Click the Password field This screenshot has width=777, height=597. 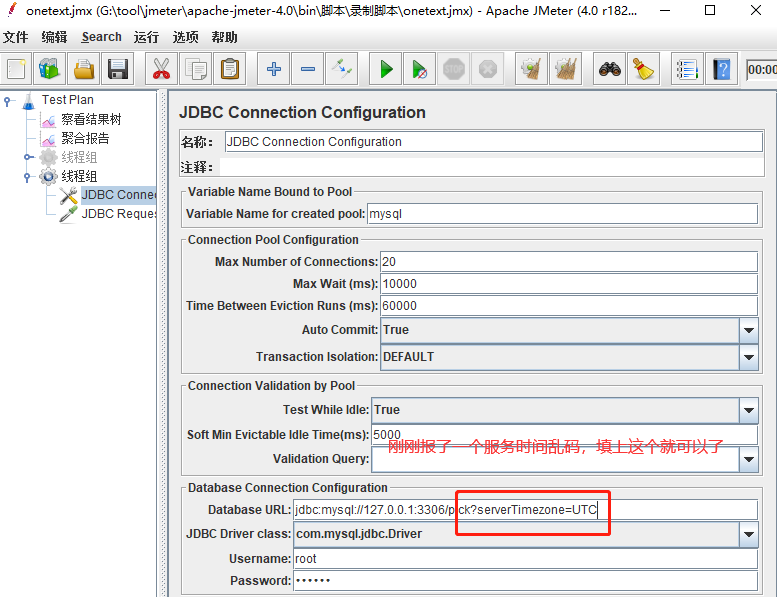(525, 581)
